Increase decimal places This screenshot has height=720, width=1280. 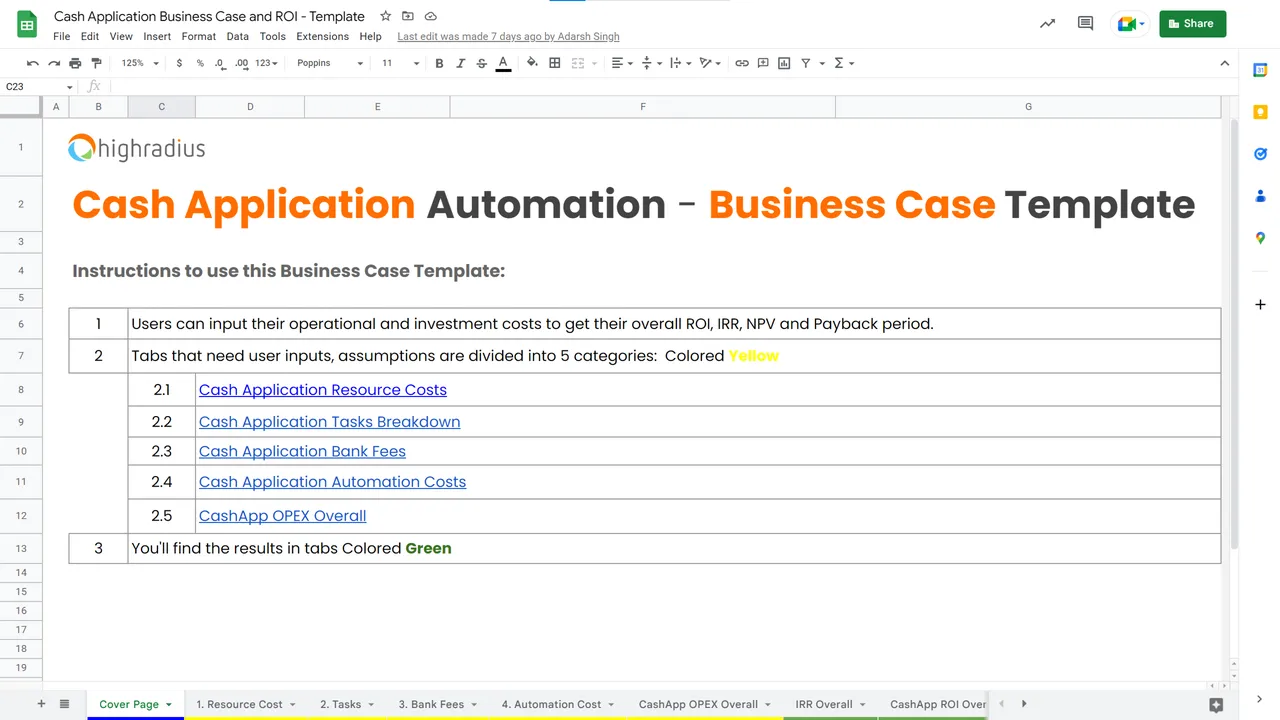point(242,63)
